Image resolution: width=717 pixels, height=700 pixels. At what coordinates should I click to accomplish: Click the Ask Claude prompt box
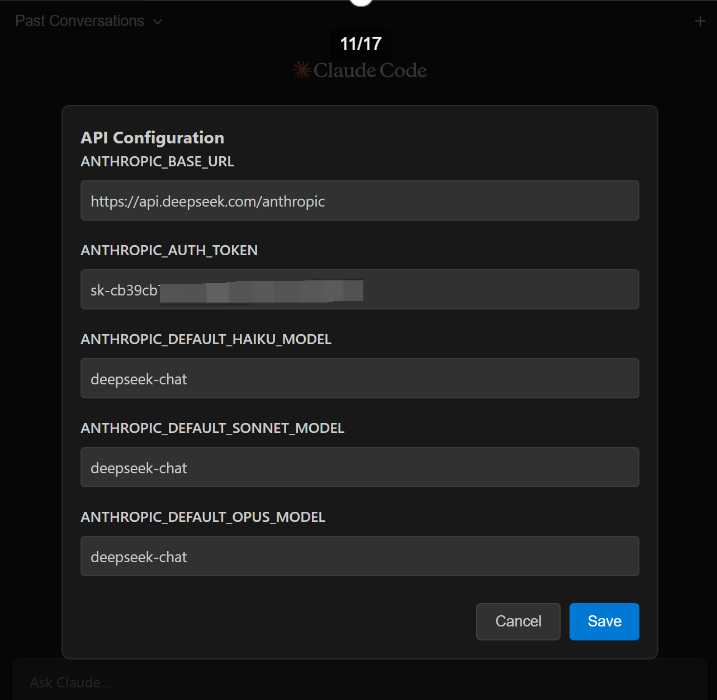point(358,682)
